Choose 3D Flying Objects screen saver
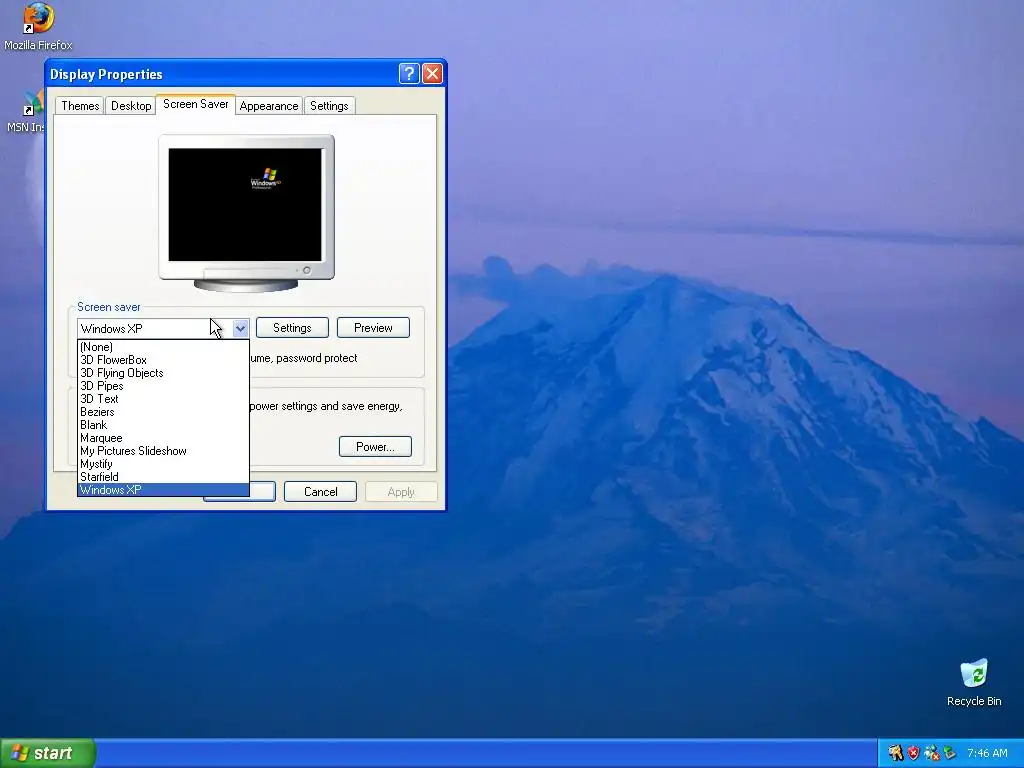The image size is (1024, 768). pyautogui.click(x=163, y=373)
